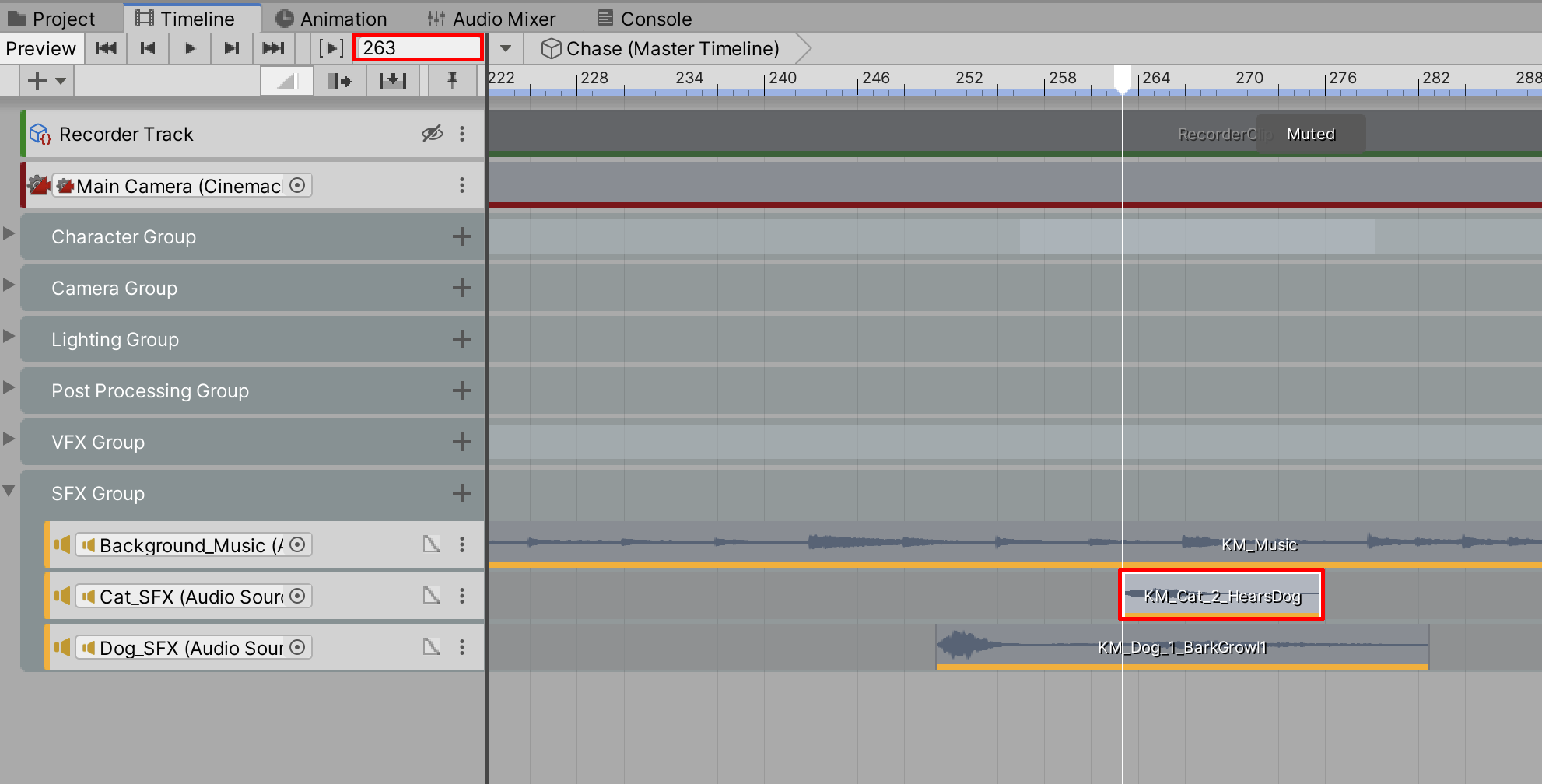Screen dimensions: 1542x784
Task: Unmute the Recorder Track via eye icon
Action: pos(433,134)
